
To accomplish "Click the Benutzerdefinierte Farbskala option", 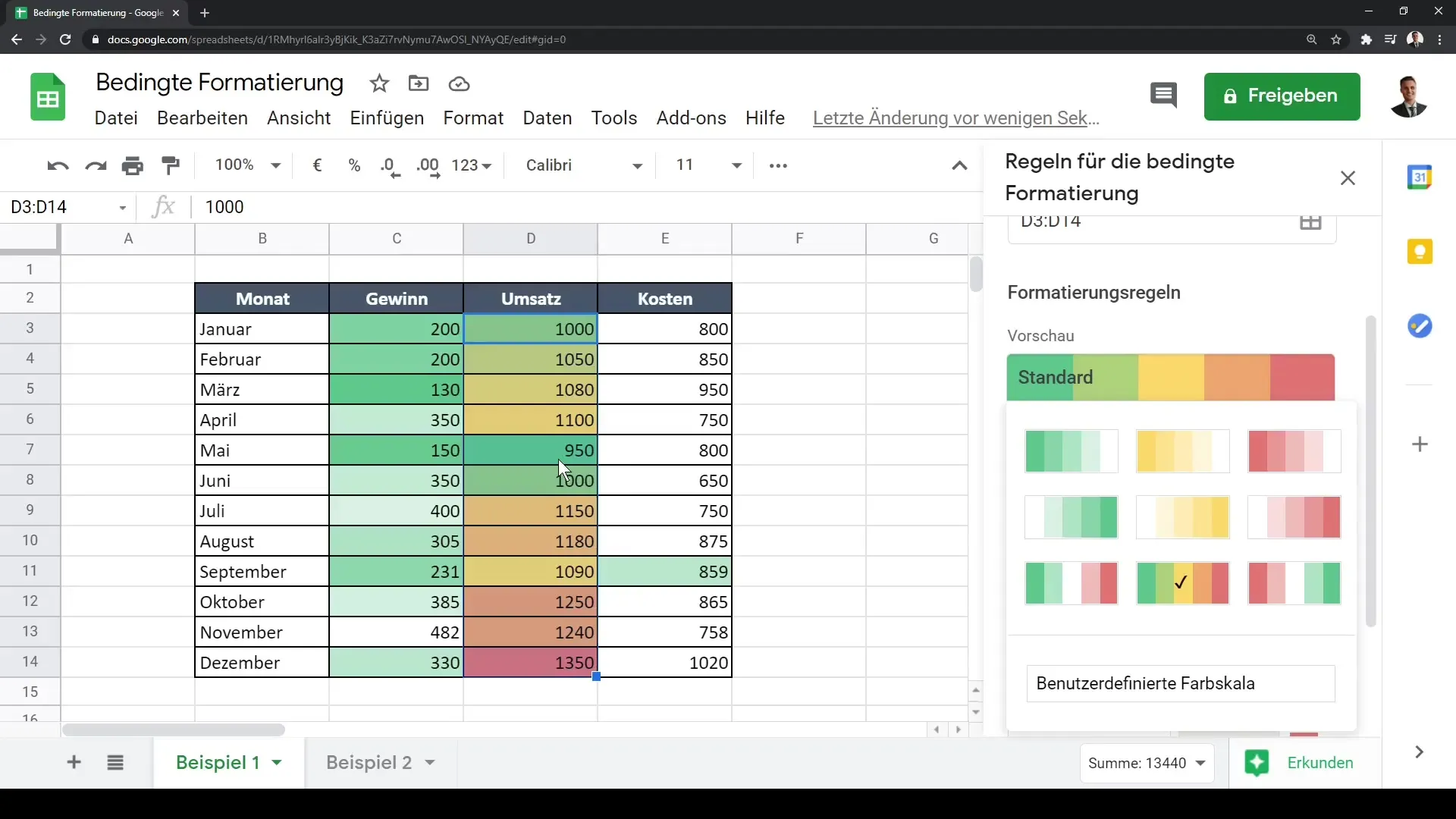I will (x=1180, y=683).
